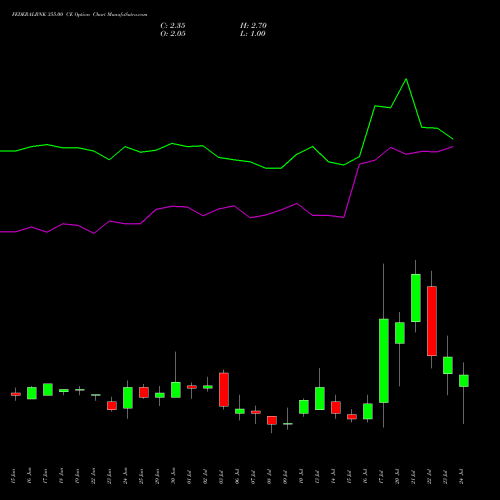This screenshot has width=500, height=500.
Task: Select the high value 'H: 2.70'
Action: coord(253,26)
